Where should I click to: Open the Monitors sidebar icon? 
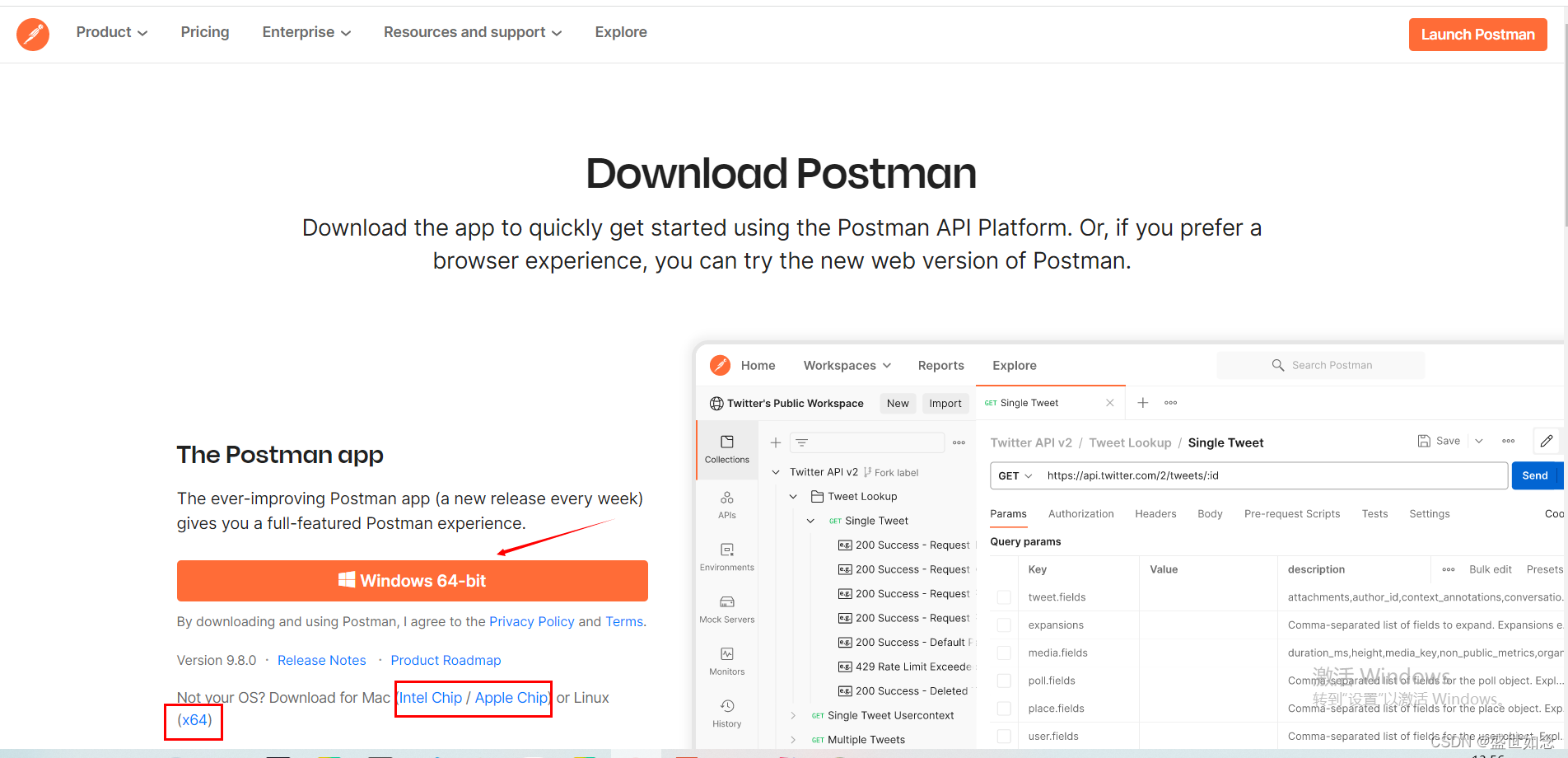(727, 662)
